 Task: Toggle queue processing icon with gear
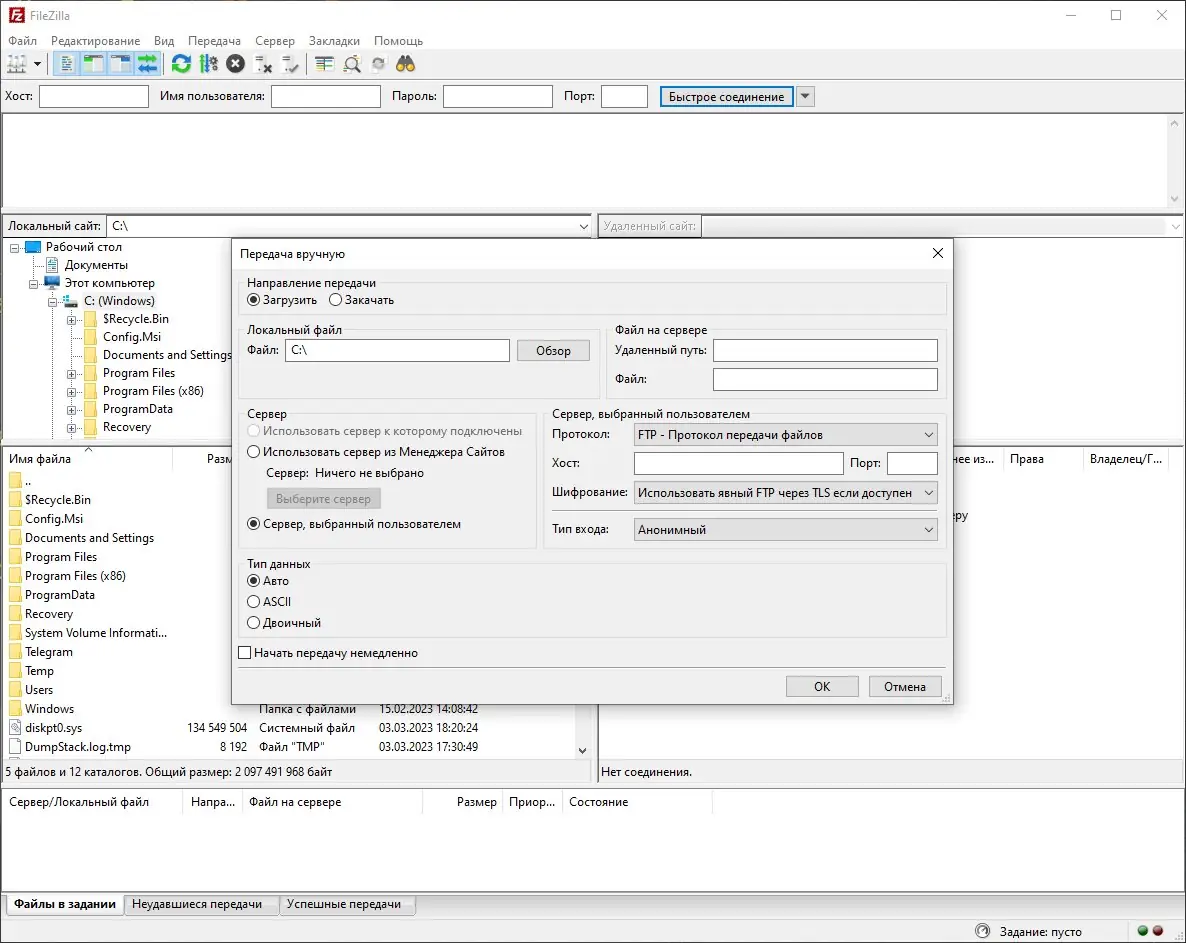[x=209, y=64]
